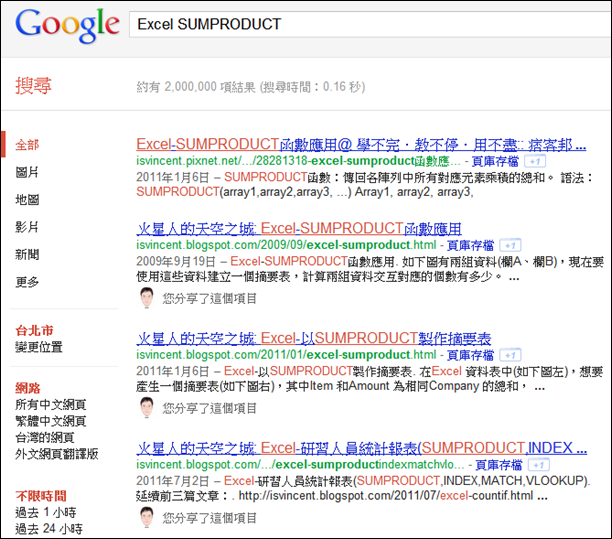The width and height of the screenshot is (612, 539).
Task: Click the 網路 filter heading
Action: tap(28, 388)
